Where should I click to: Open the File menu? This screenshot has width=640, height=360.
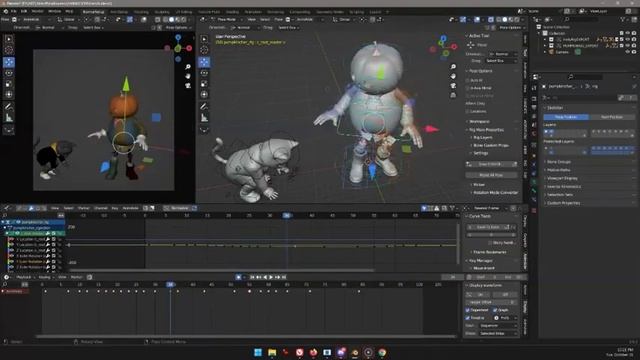(13, 11)
